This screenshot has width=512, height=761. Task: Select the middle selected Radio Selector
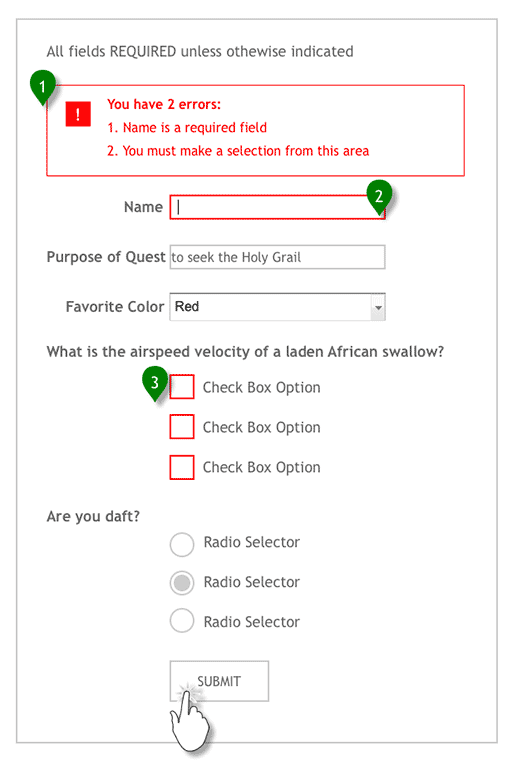pos(182,583)
